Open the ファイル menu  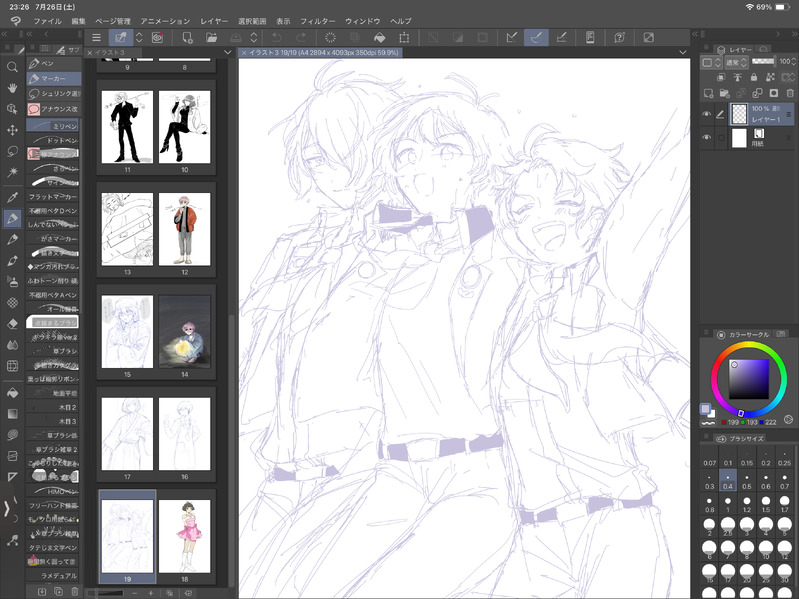point(47,20)
